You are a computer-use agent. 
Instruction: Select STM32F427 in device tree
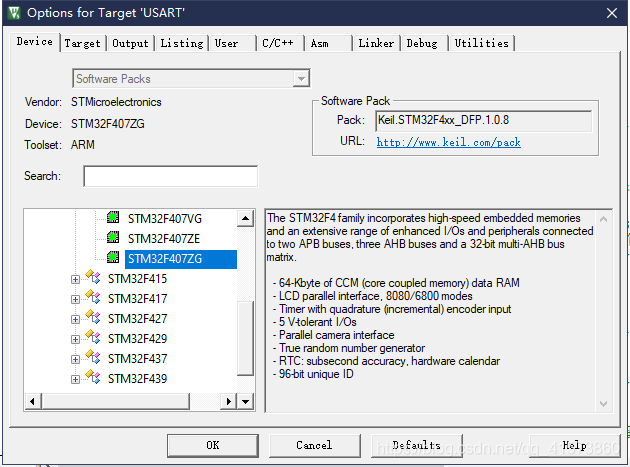pyautogui.click(x=137, y=319)
